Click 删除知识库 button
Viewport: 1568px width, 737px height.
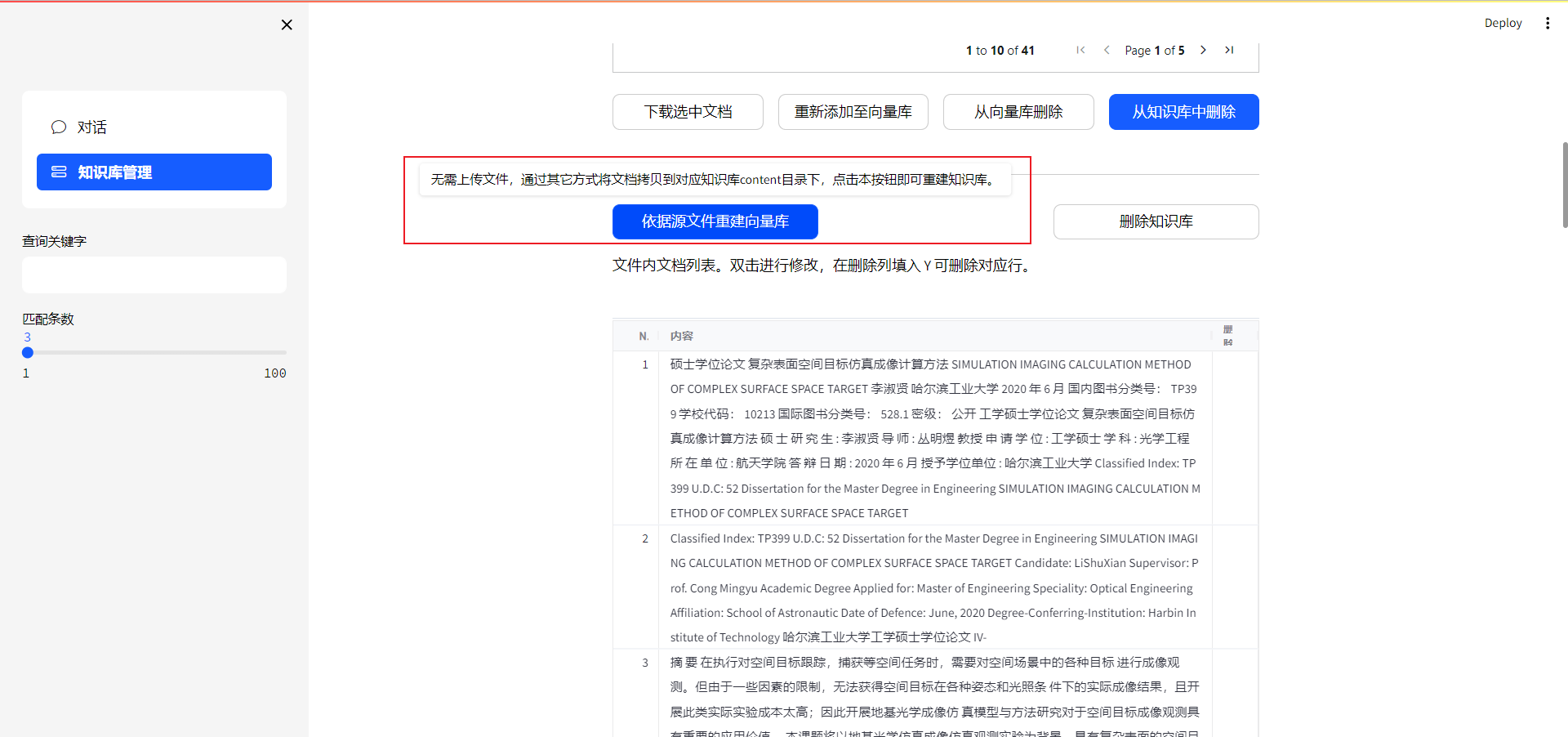click(1156, 221)
